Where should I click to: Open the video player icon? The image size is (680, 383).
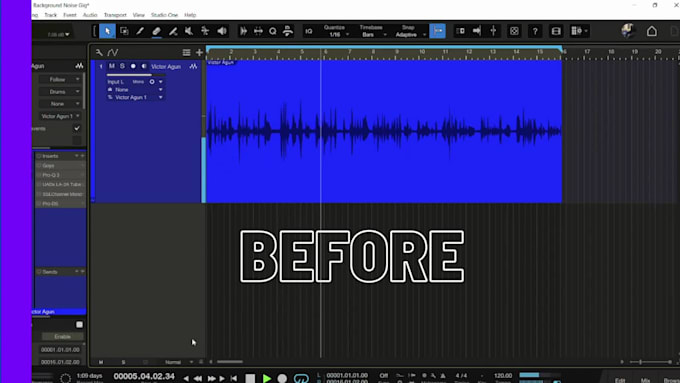pyautogui.click(x=556, y=31)
